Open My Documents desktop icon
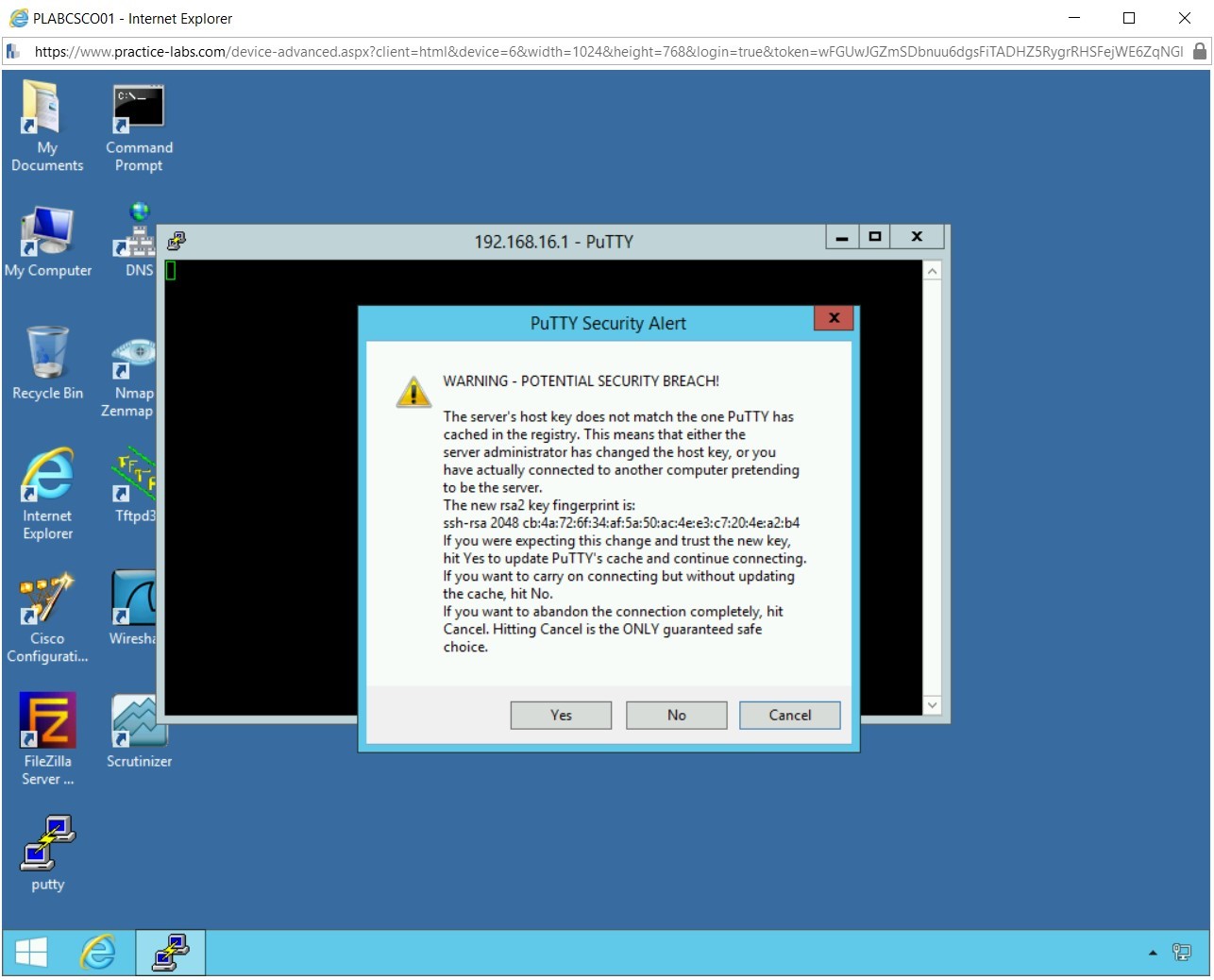The height and width of the screenshot is (980, 1214). 46,127
